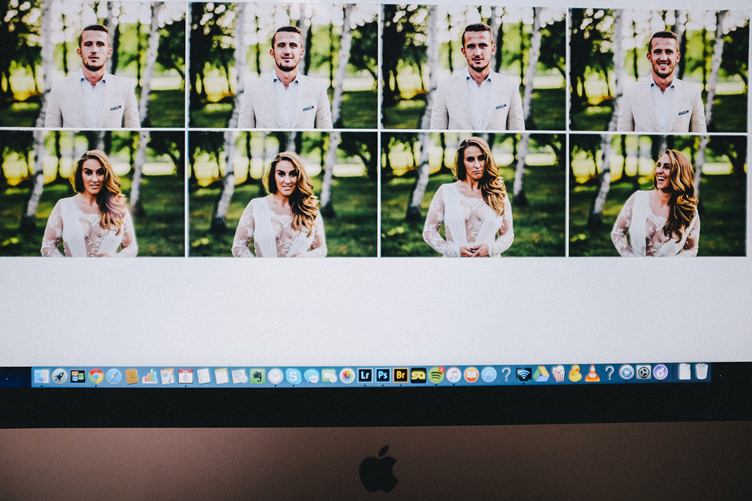Open Google Drive triangle icon
Screen dimensions: 752x501
(x=541, y=374)
